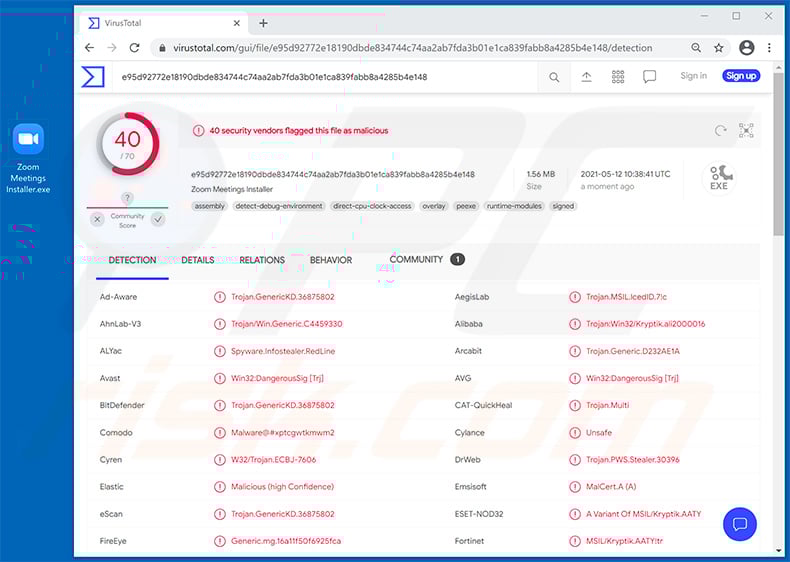This screenshot has width=790, height=562.
Task: Click the signed tag
Action: click(x=563, y=206)
